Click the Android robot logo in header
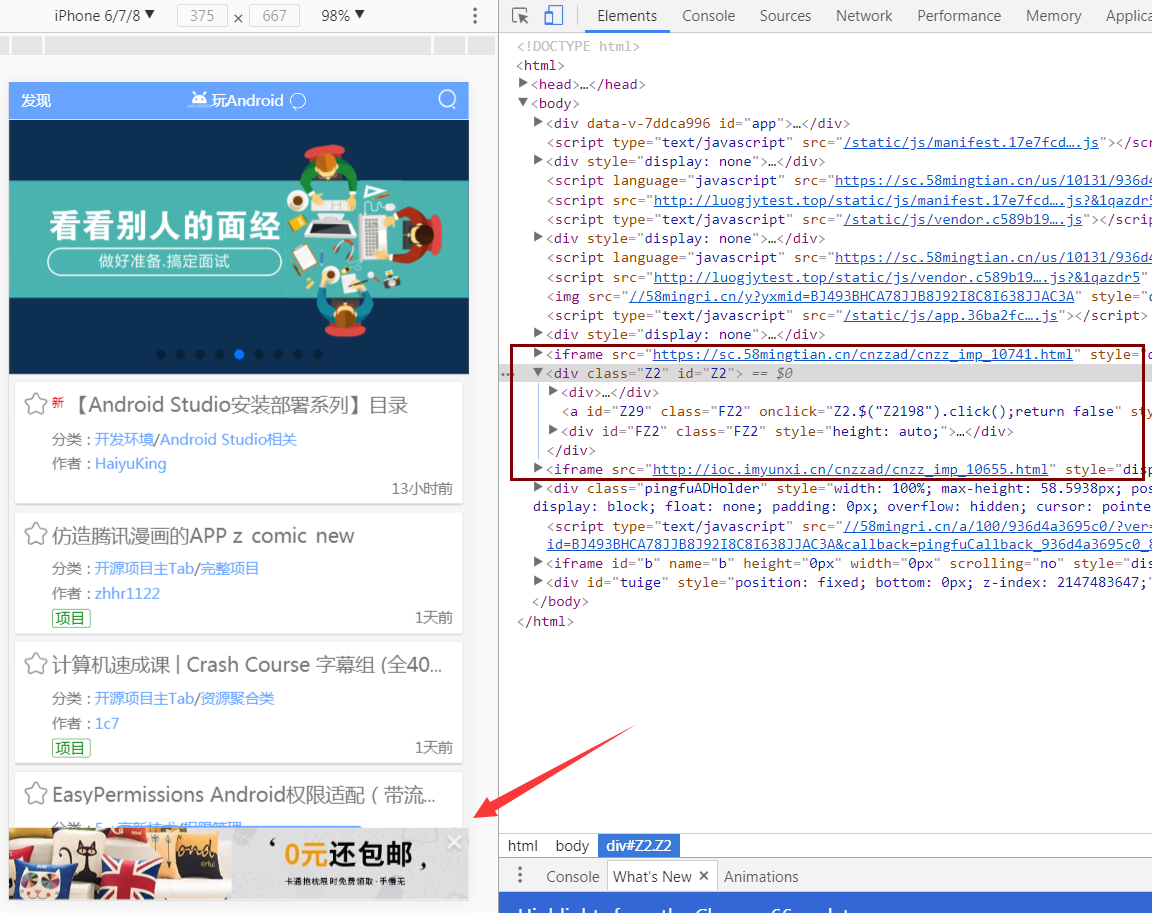Viewport: 1152px width, 913px height. click(198, 99)
